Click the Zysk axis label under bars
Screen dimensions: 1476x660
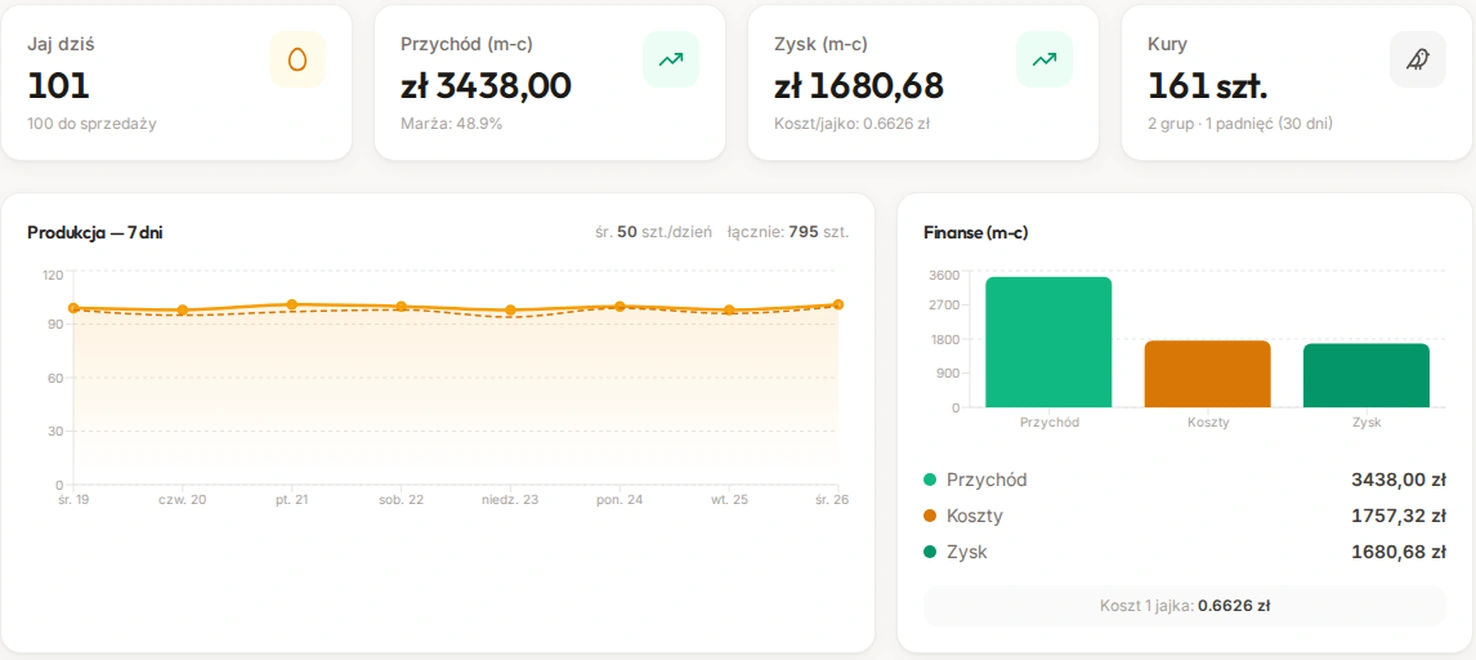[1366, 422]
